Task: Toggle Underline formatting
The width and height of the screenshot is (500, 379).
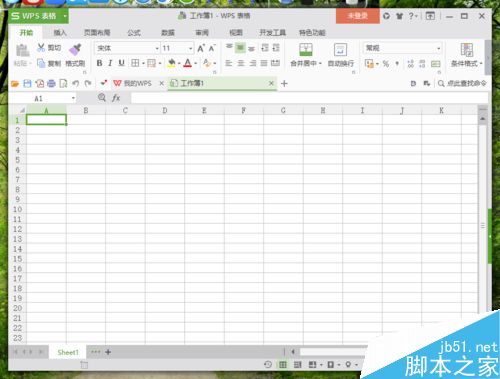Action: (121, 63)
